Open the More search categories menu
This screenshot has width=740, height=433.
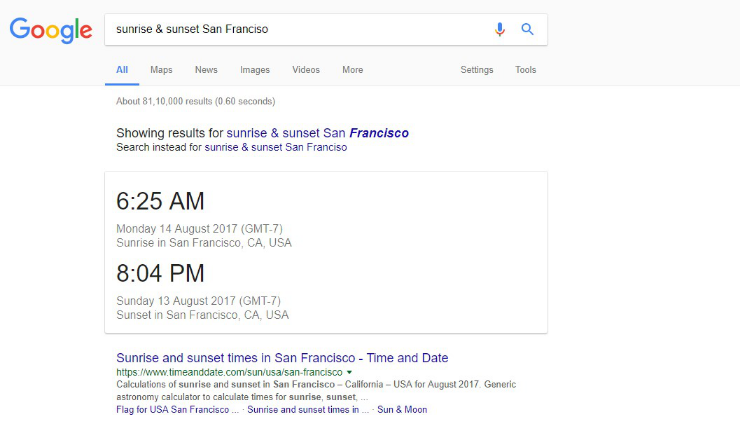click(x=353, y=70)
